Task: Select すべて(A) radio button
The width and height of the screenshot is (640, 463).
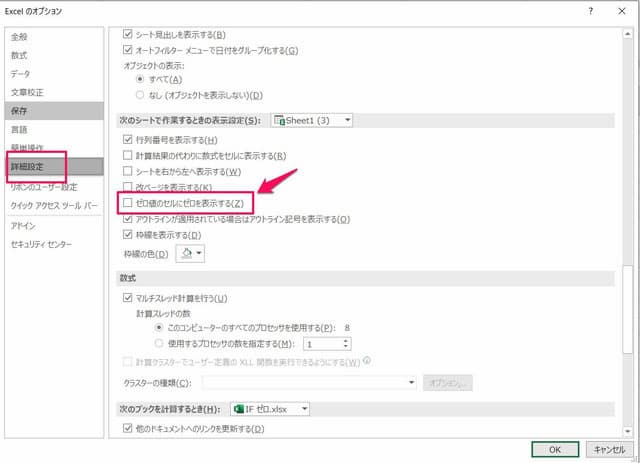Action: pos(140,79)
